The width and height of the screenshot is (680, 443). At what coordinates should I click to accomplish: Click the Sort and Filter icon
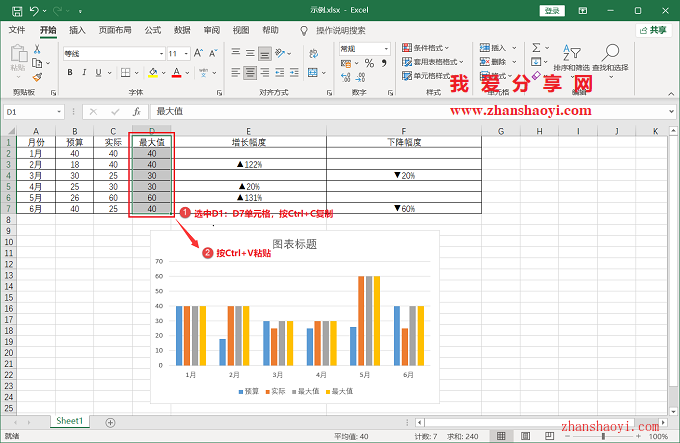[572, 53]
